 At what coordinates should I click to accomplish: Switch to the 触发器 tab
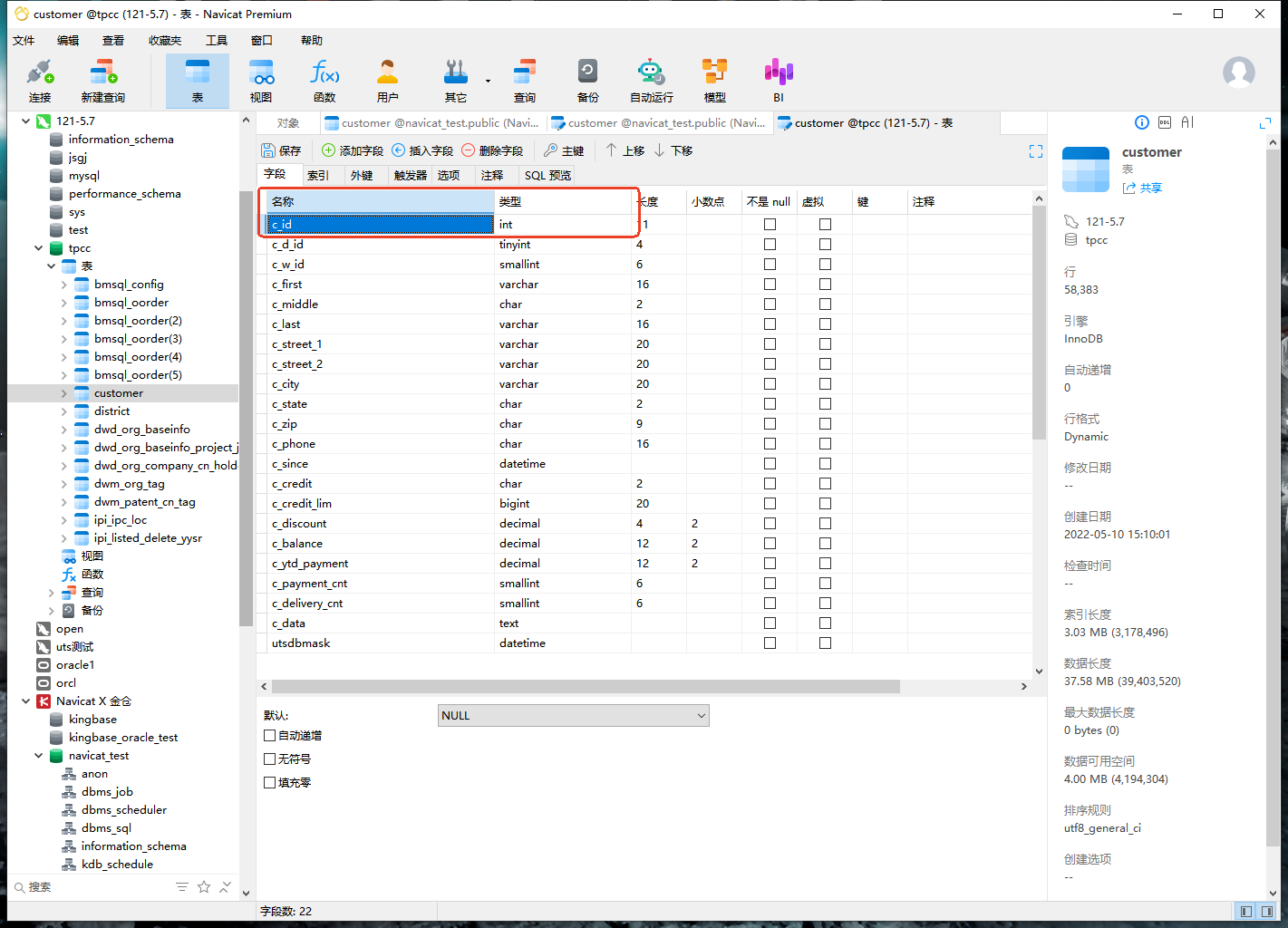coord(411,175)
